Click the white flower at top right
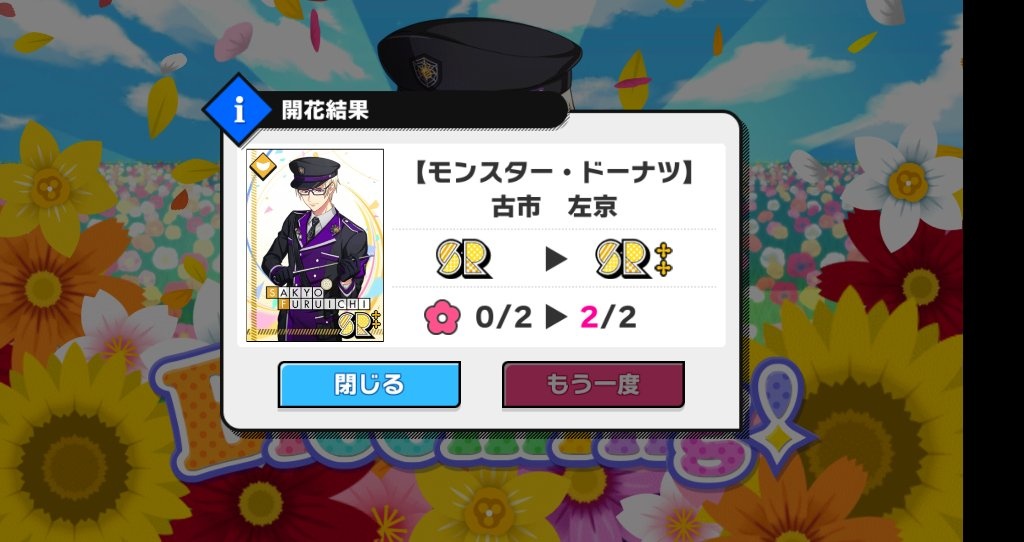Screen dimensions: 1024x542 coord(907,182)
